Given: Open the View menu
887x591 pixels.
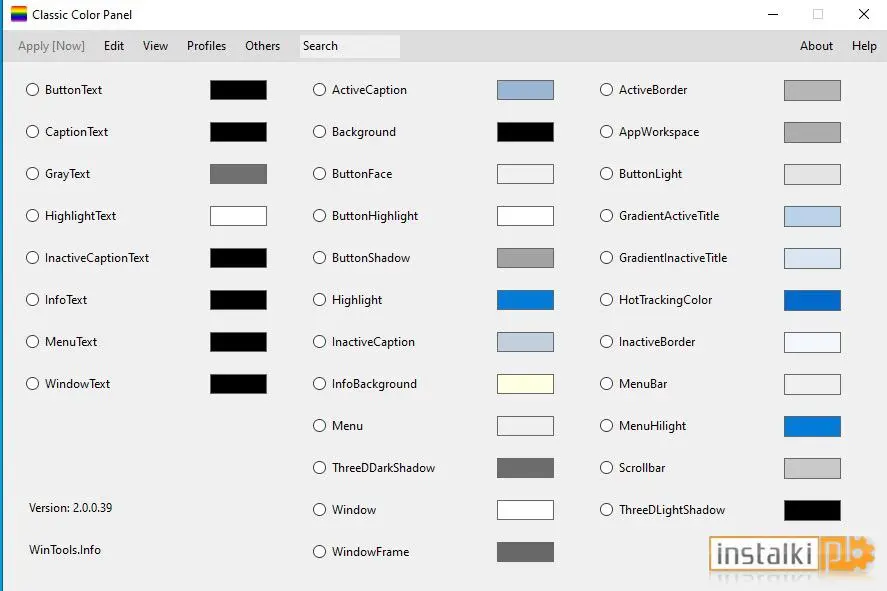Looking at the screenshot, I should (x=155, y=46).
